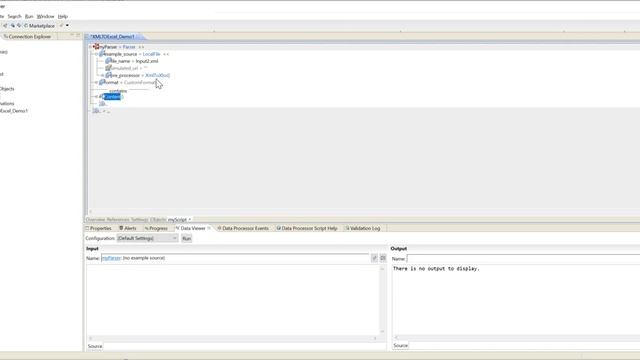Select XMLTOExcel_Demo1 in Connection Explorer tree

(x=13, y=111)
